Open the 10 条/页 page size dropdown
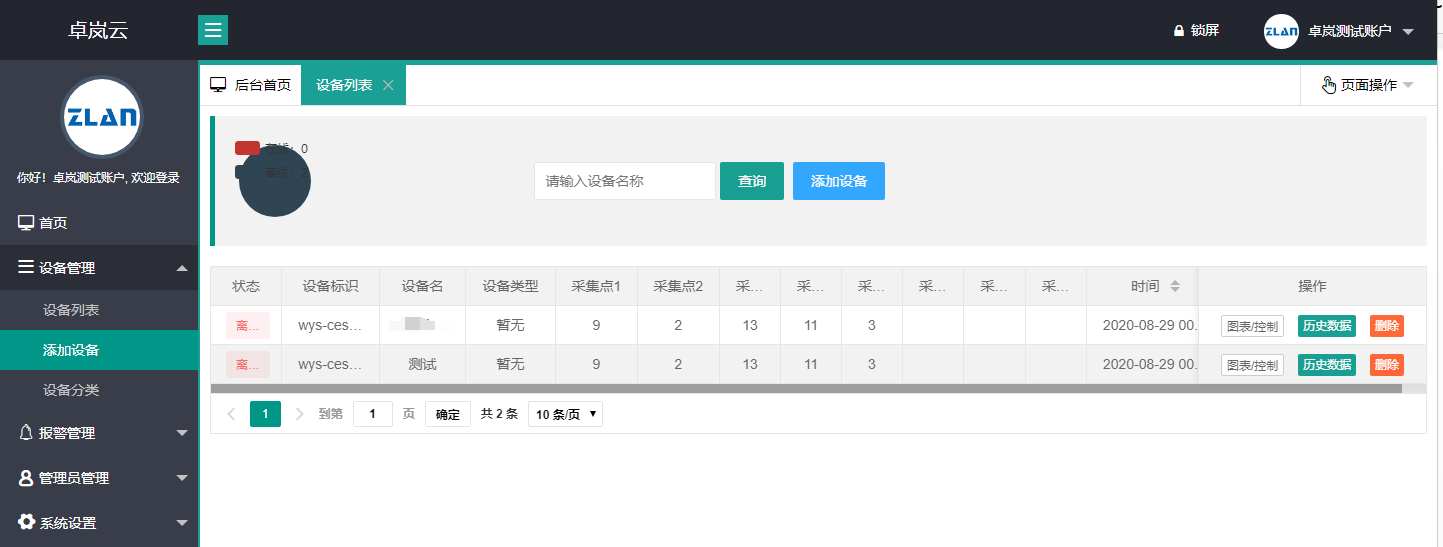Screen dimensions: 1443x547 [565, 414]
